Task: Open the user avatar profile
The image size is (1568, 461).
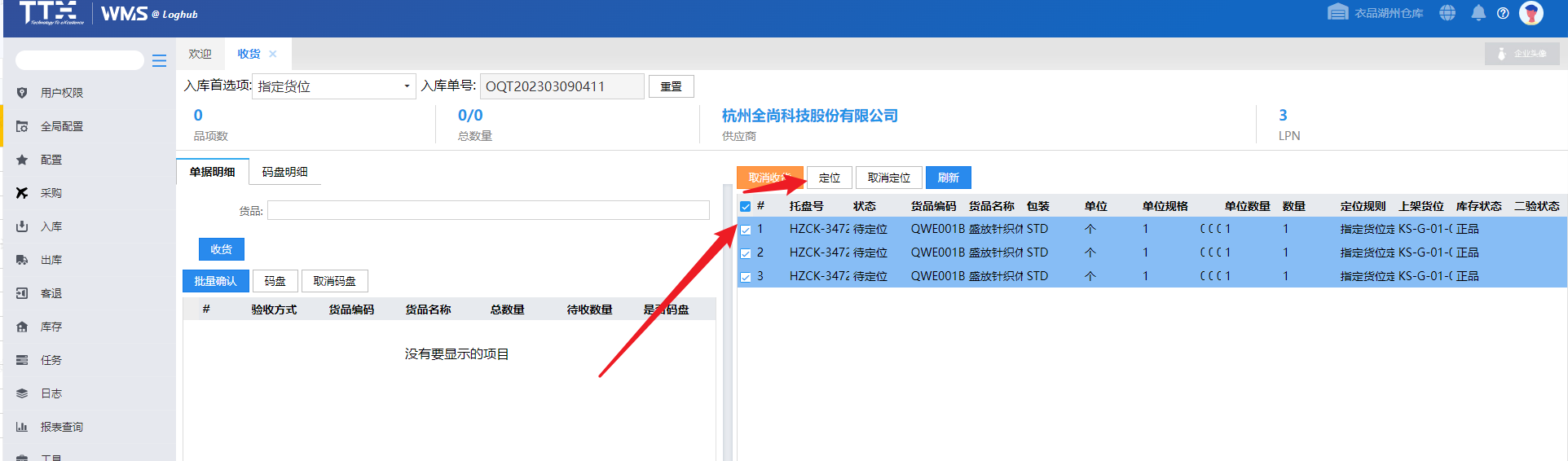Action: [x=1531, y=13]
